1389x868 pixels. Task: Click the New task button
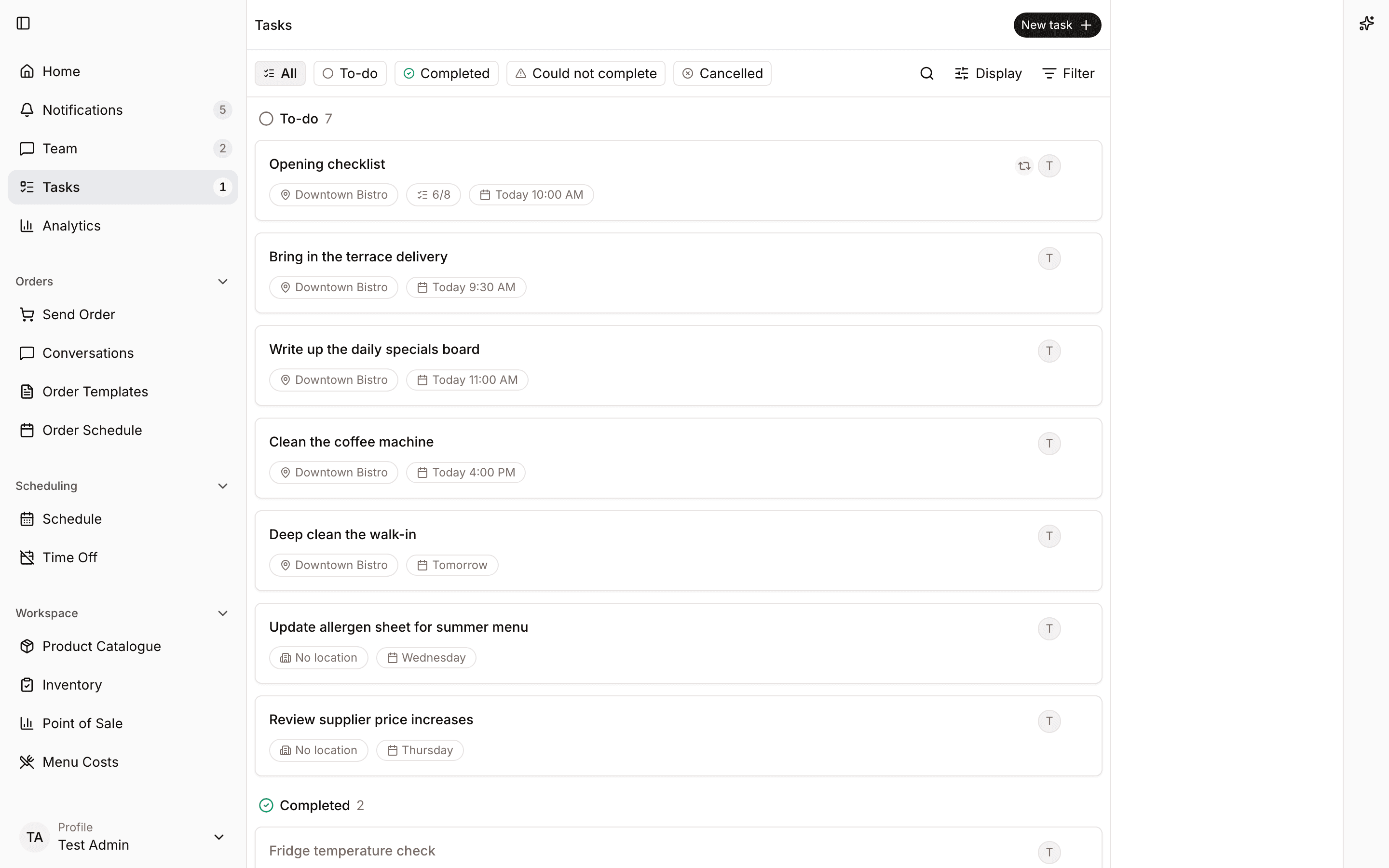point(1057,25)
